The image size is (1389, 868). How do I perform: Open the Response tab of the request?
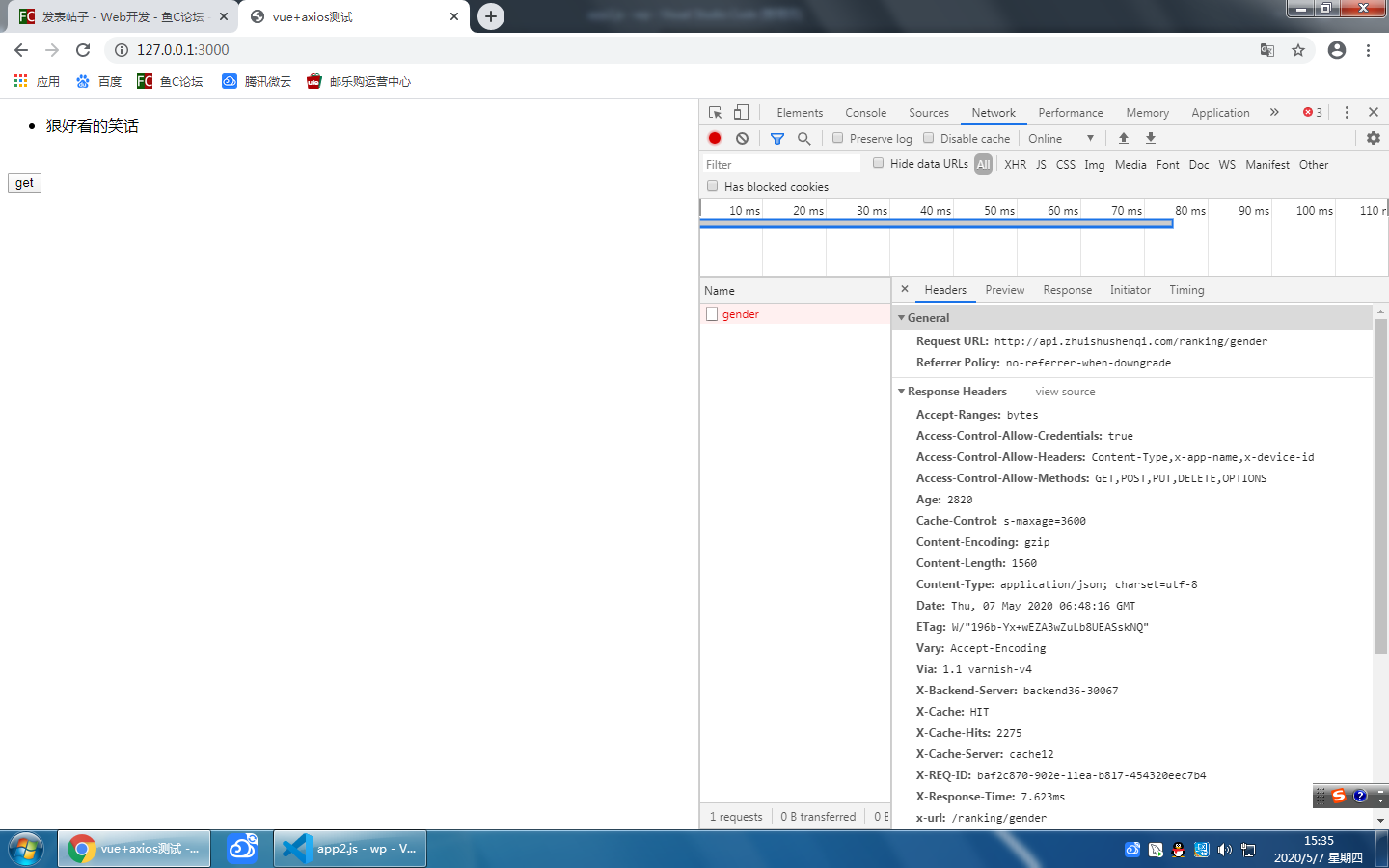[1068, 289]
